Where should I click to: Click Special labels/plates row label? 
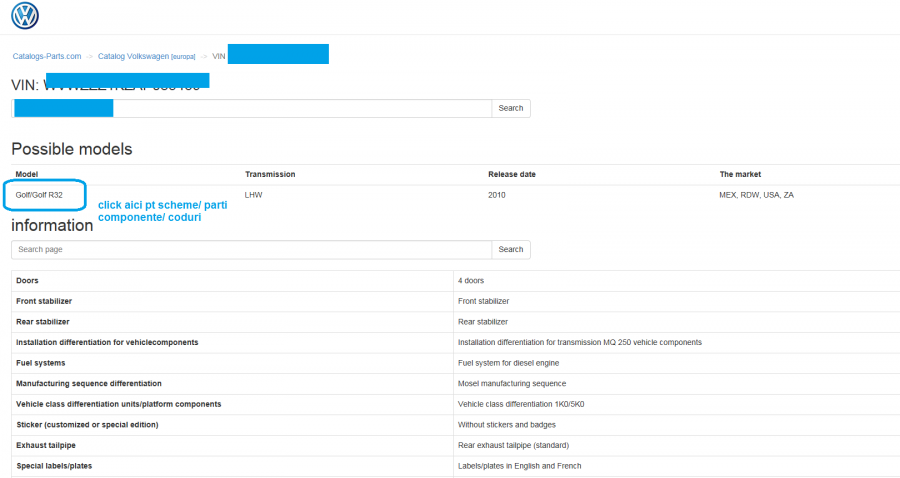pos(54,466)
